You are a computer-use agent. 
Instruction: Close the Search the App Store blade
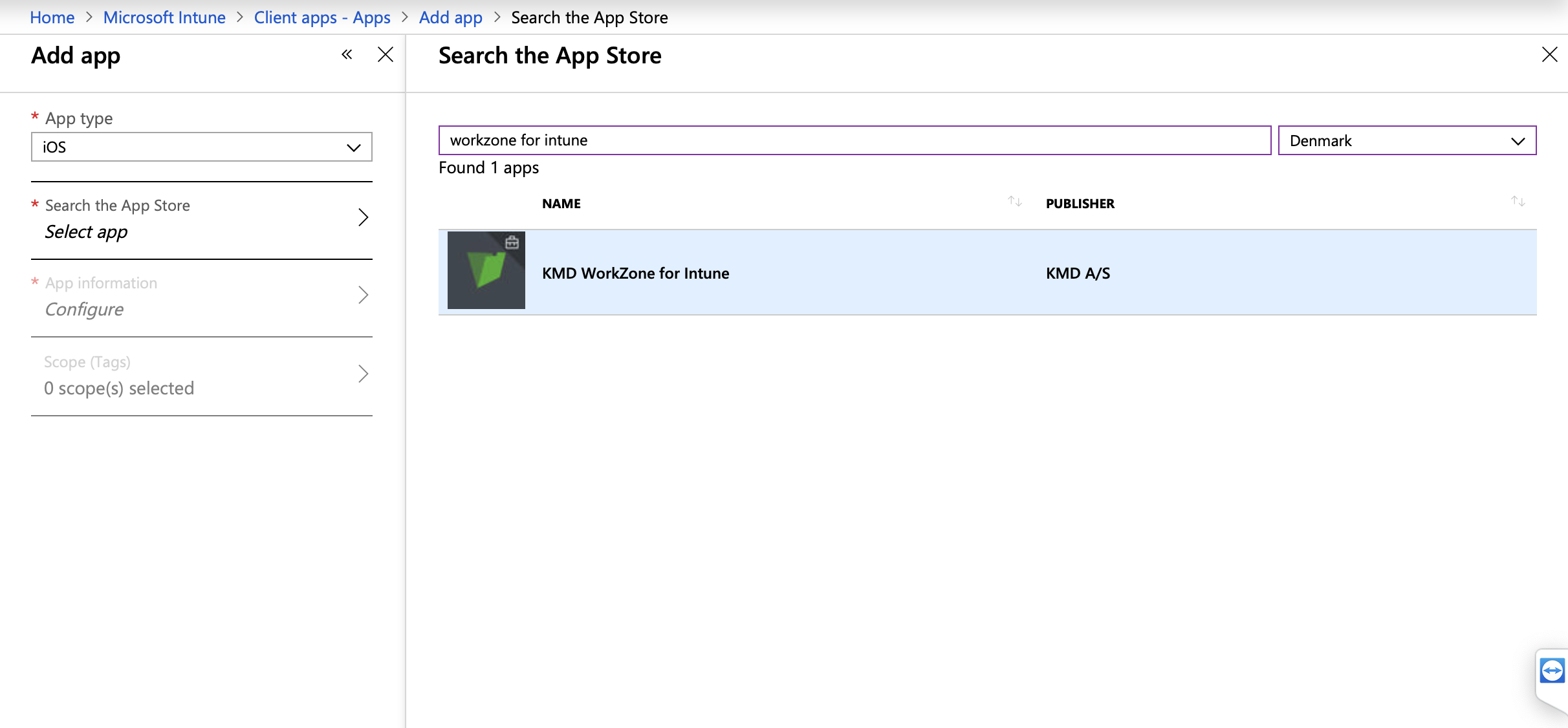tap(1549, 55)
